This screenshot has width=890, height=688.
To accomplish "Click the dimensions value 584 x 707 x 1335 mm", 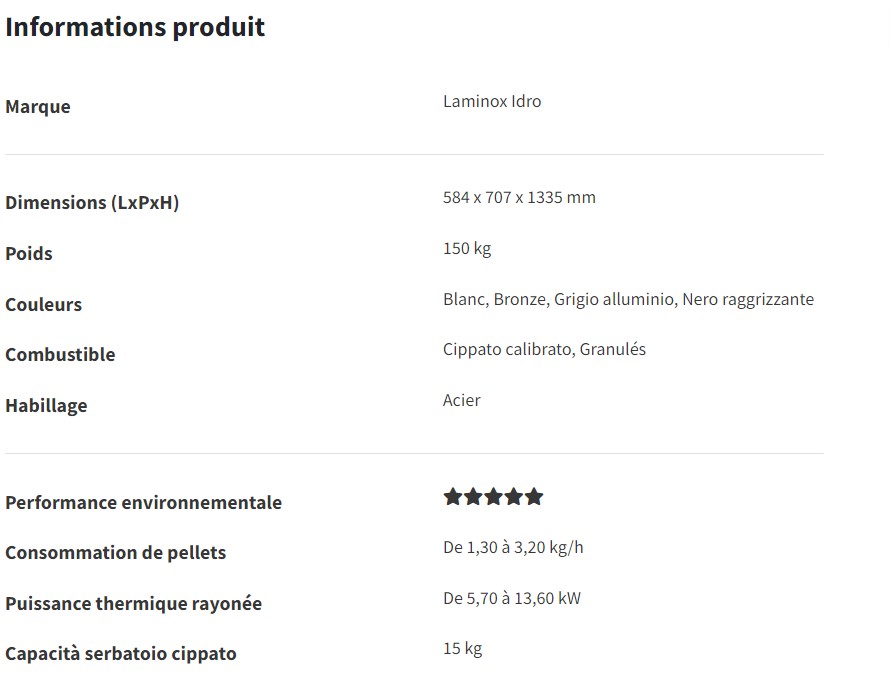I will click(x=519, y=198).
